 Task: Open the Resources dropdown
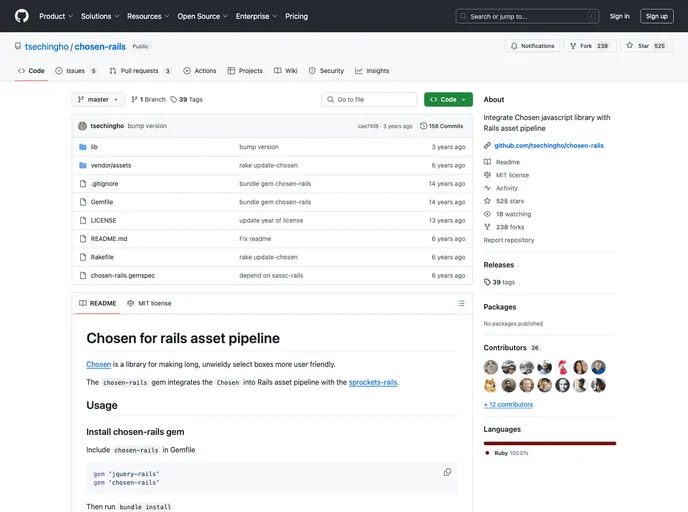[148, 16]
